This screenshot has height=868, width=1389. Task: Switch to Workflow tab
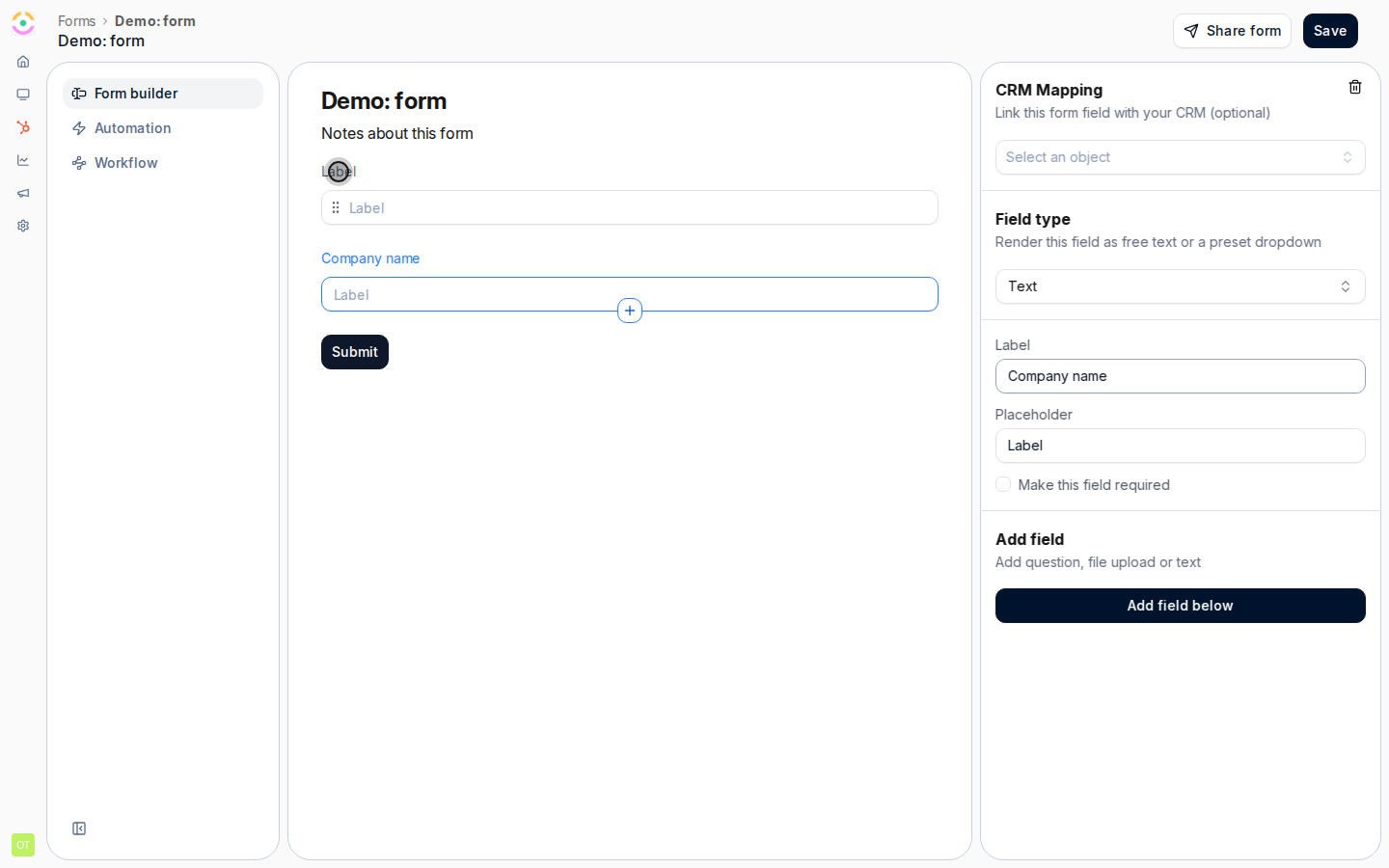click(163, 163)
